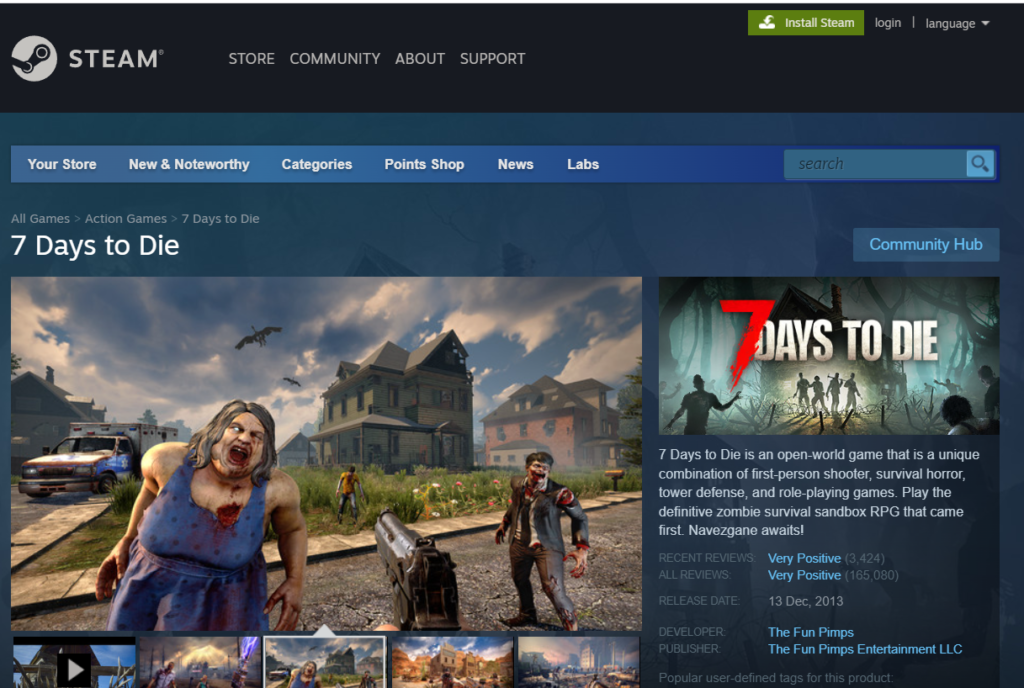This screenshot has height=688, width=1024.
Task: Open the News tab
Action: pyautogui.click(x=516, y=164)
